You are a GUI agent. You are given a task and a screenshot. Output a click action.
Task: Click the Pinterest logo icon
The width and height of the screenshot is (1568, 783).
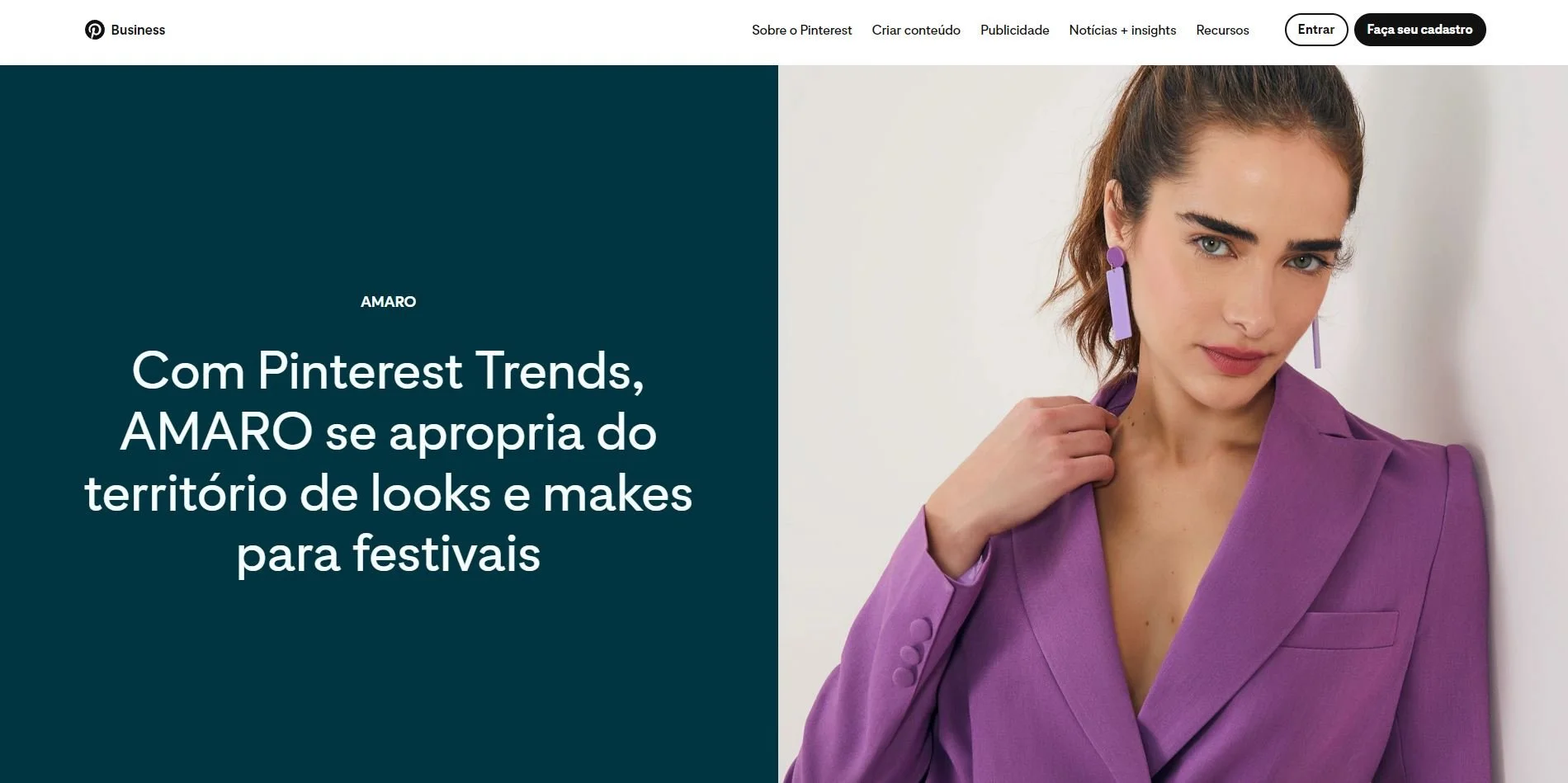coord(95,30)
